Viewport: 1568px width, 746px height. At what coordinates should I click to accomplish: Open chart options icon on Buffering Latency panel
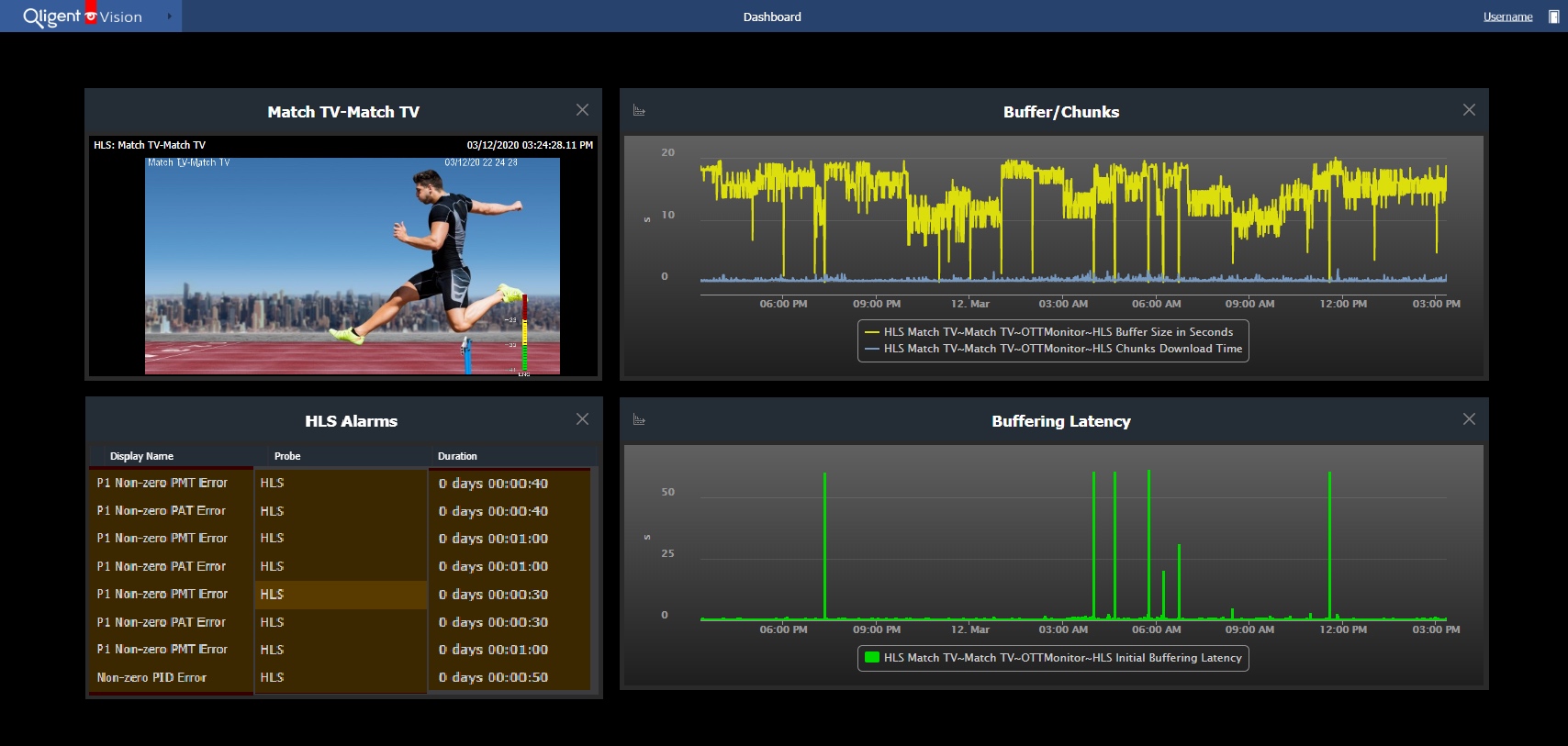pos(639,420)
